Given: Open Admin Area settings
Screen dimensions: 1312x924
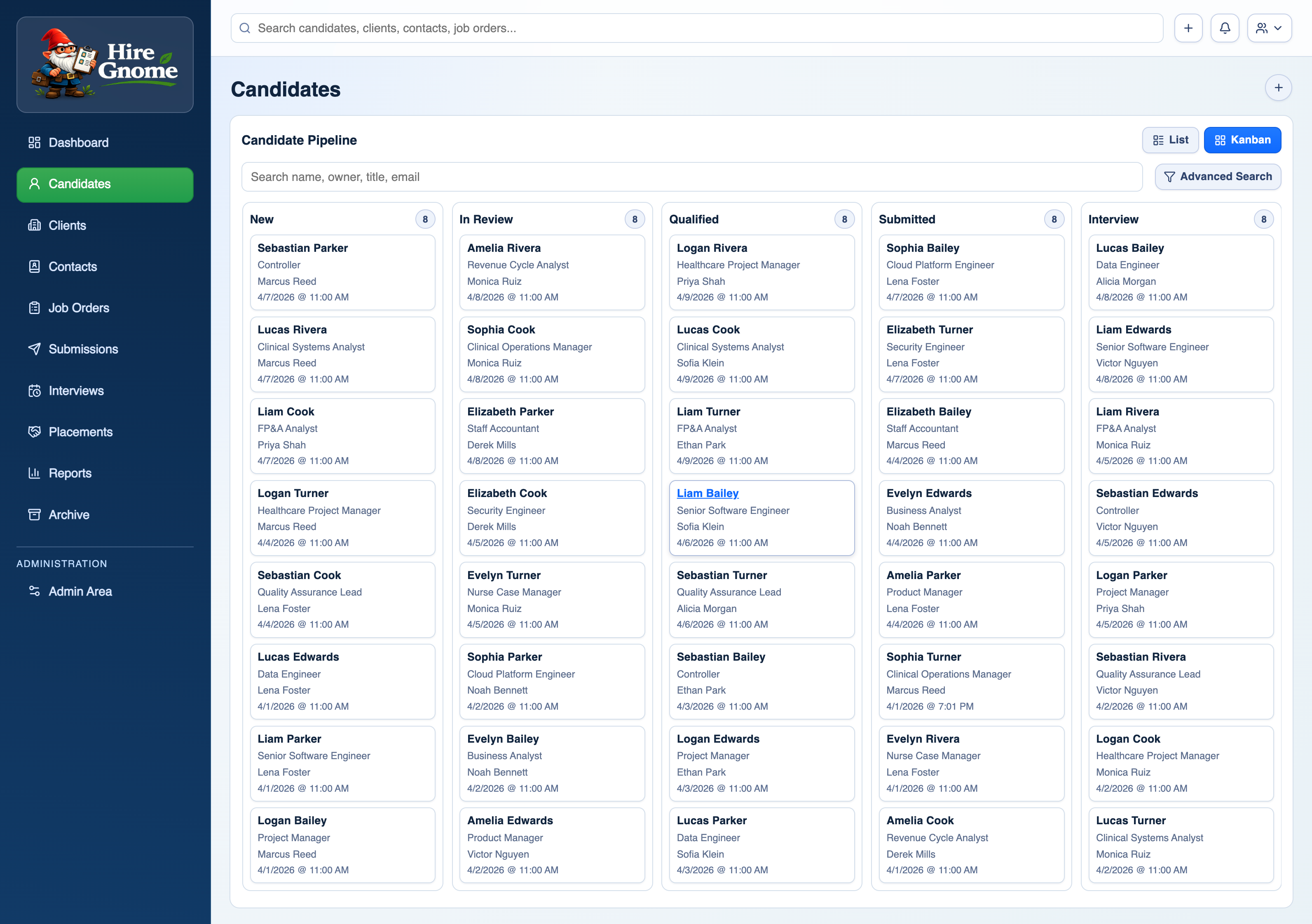Looking at the screenshot, I should (80, 591).
